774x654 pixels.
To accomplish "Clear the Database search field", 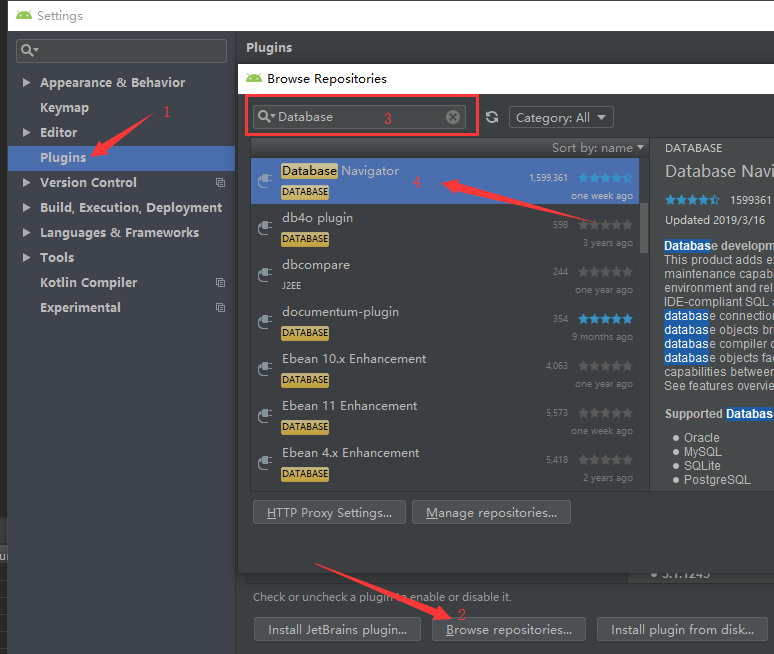I will point(453,117).
